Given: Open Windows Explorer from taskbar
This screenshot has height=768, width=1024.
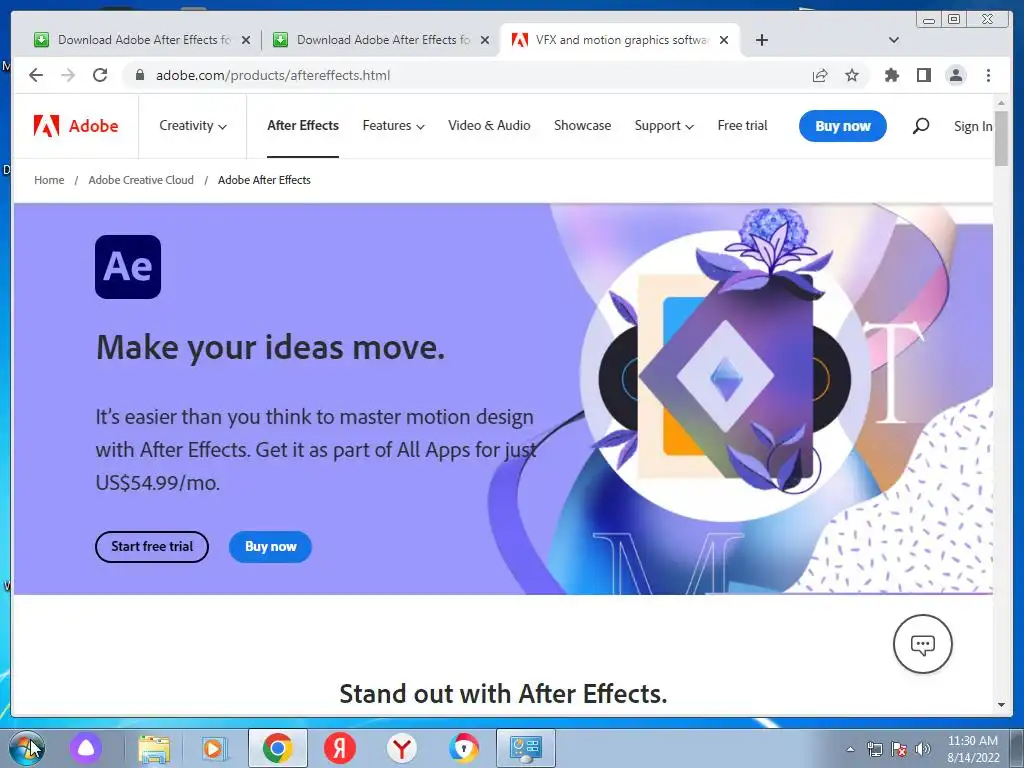Looking at the screenshot, I should click(x=153, y=748).
